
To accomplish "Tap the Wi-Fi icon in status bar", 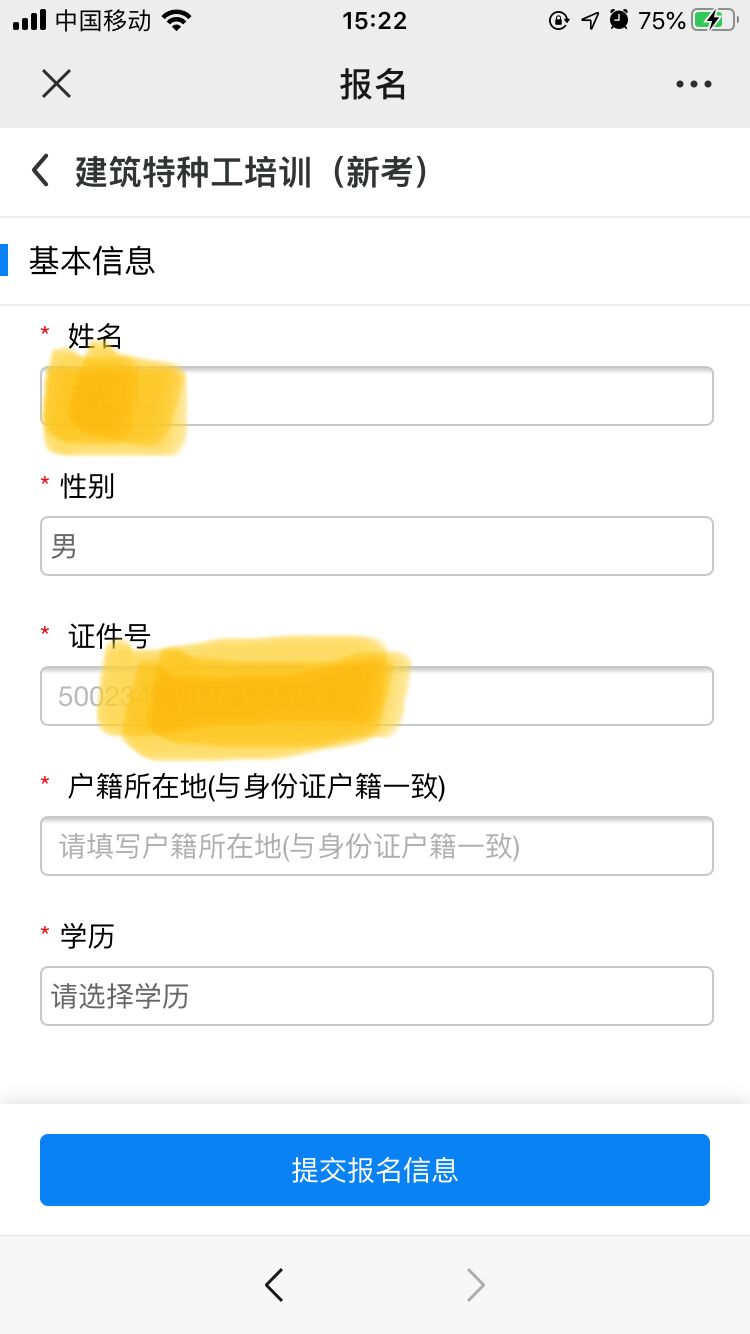I will tap(178, 20).
